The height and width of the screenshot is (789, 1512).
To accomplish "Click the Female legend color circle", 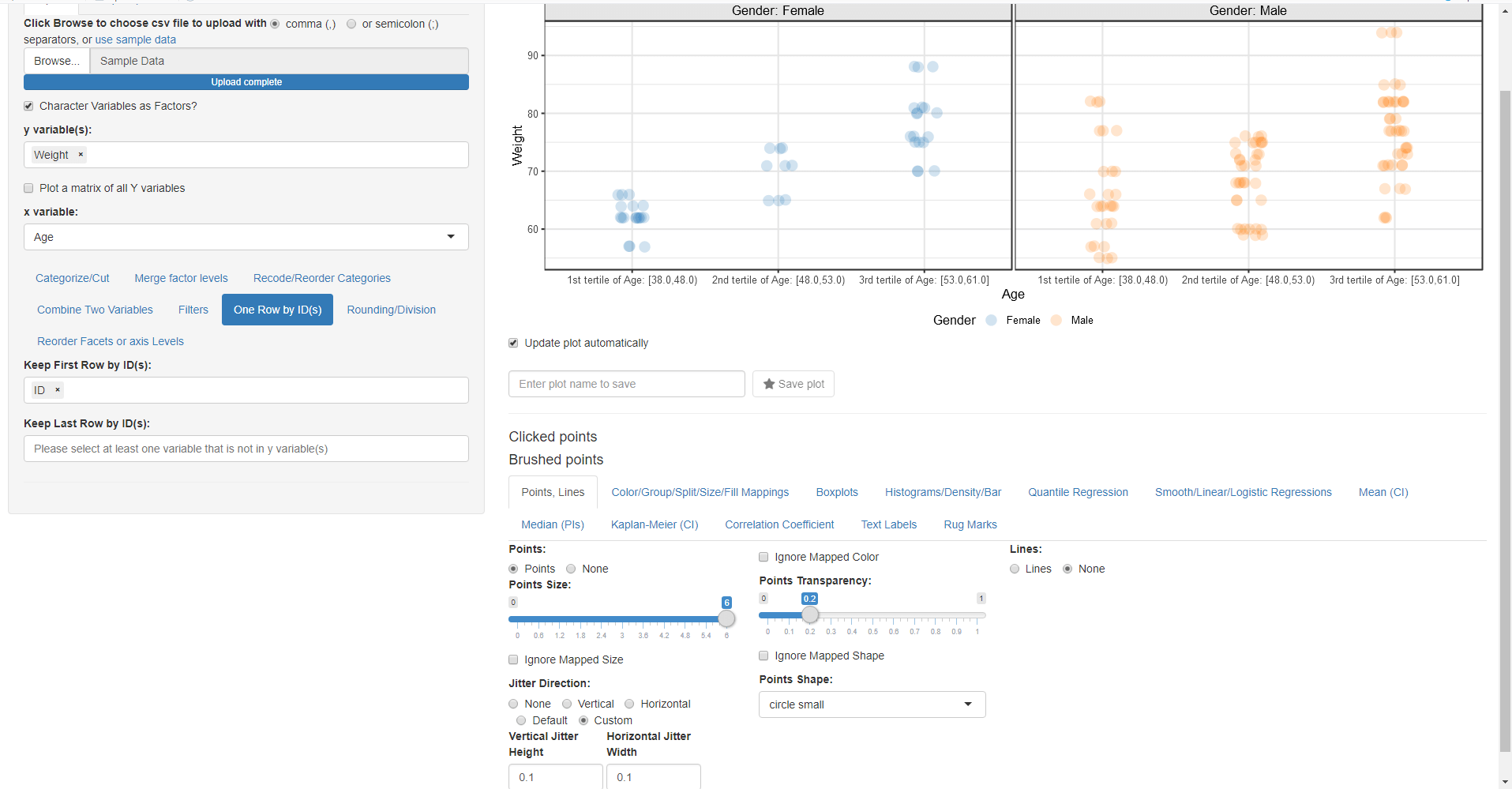I will click(x=992, y=320).
